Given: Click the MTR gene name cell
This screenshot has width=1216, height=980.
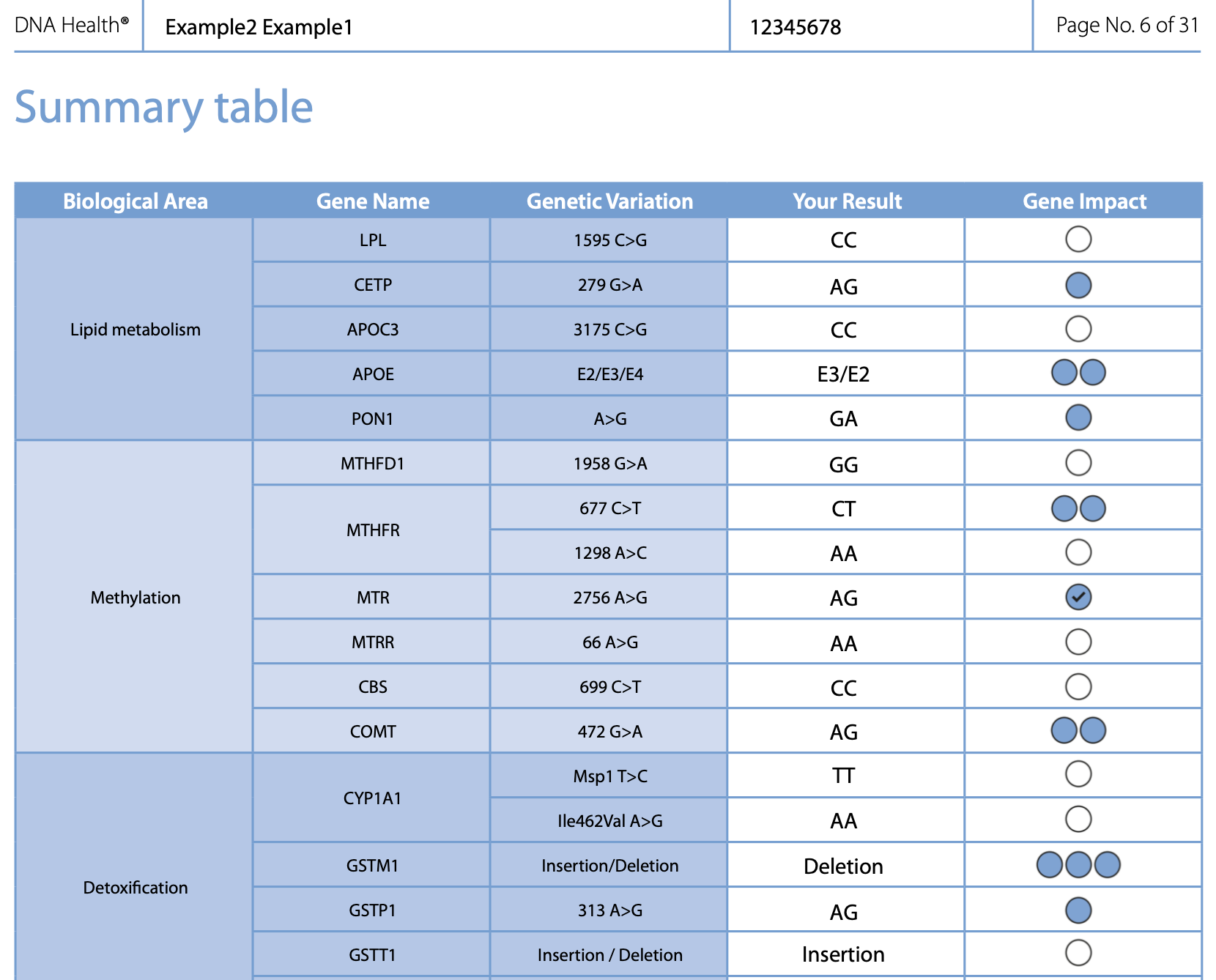Looking at the screenshot, I should [x=373, y=598].
